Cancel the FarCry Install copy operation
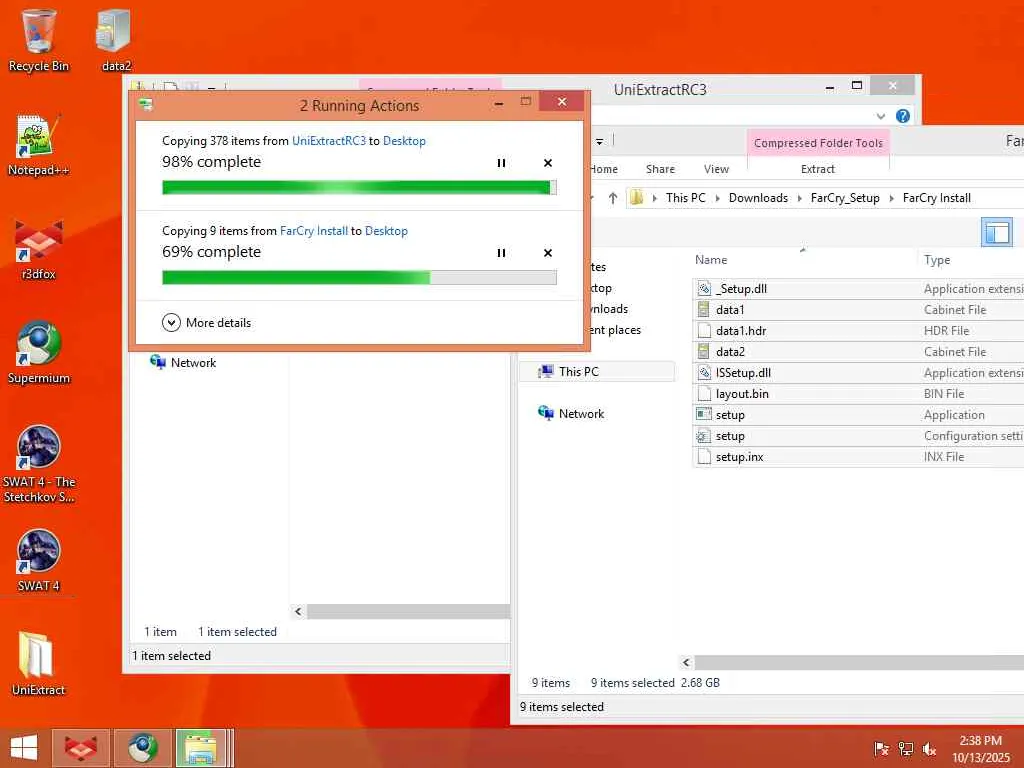This screenshot has height=768, width=1024. click(x=548, y=253)
